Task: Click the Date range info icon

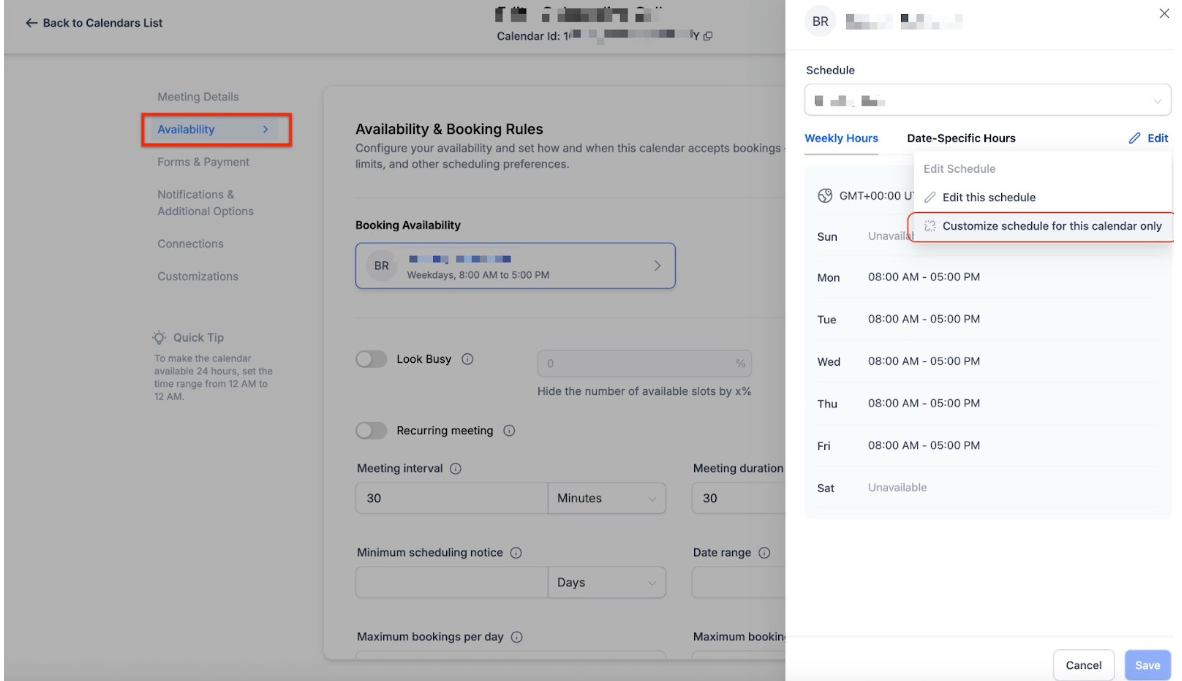Action: (x=763, y=552)
